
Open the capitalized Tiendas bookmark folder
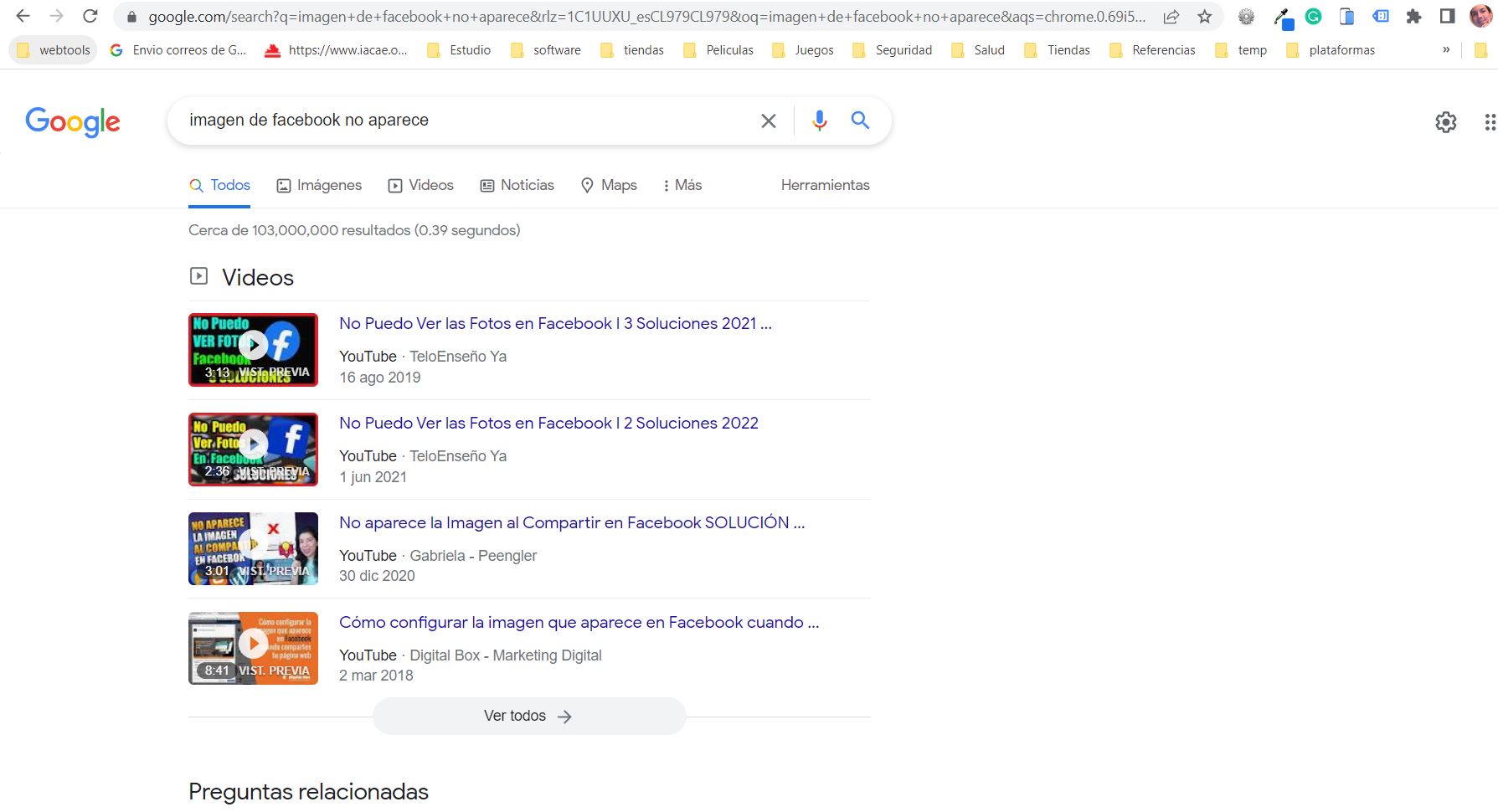tap(1058, 50)
